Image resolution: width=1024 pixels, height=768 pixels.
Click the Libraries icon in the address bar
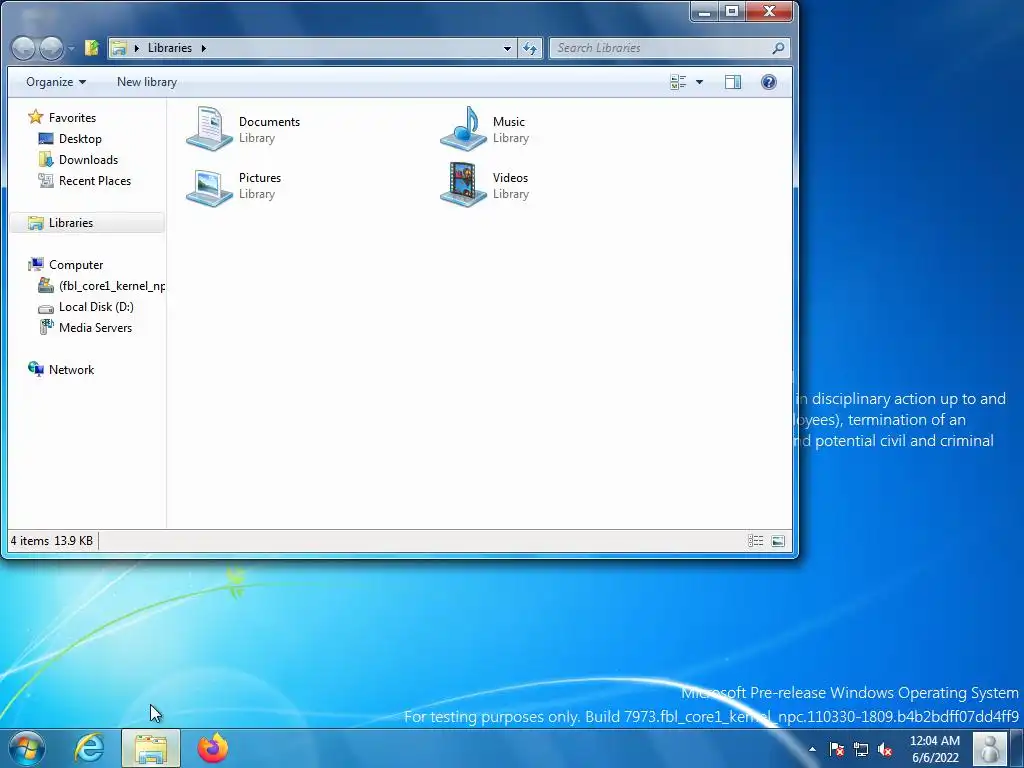point(119,48)
